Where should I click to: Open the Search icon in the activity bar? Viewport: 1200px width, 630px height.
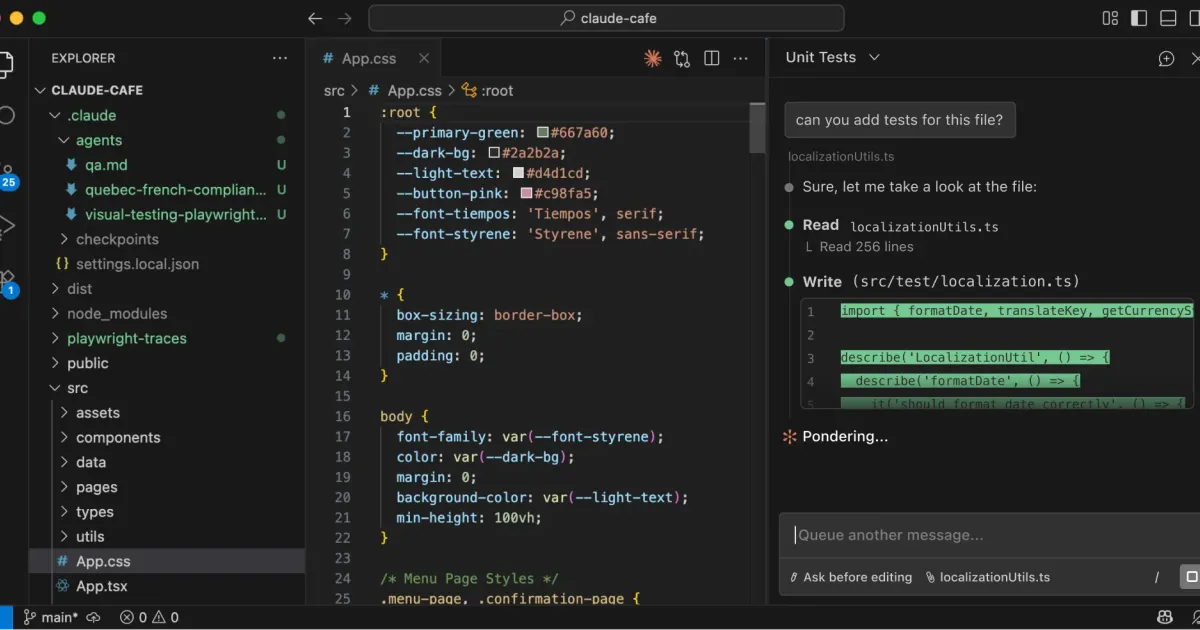click(6, 115)
